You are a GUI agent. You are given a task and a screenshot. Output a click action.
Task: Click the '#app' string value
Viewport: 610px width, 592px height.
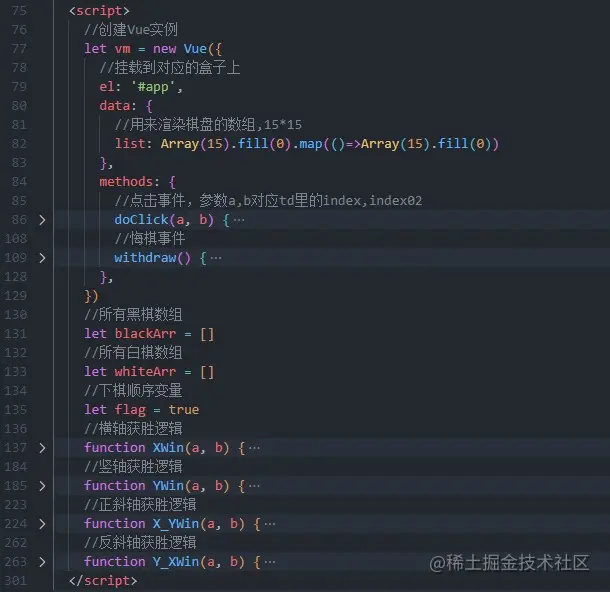pos(154,87)
